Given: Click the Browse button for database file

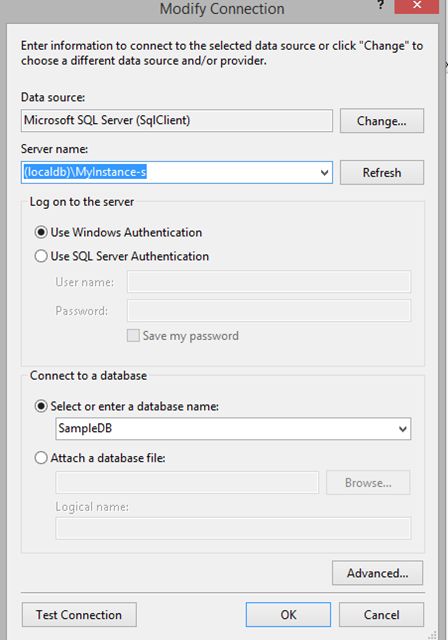Looking at the screenshot, I should [x=368, y=482].
